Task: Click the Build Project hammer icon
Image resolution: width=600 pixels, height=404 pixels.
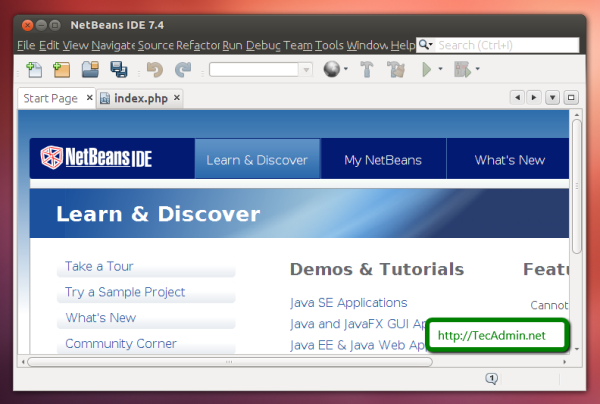Action: tap(366, 69)
